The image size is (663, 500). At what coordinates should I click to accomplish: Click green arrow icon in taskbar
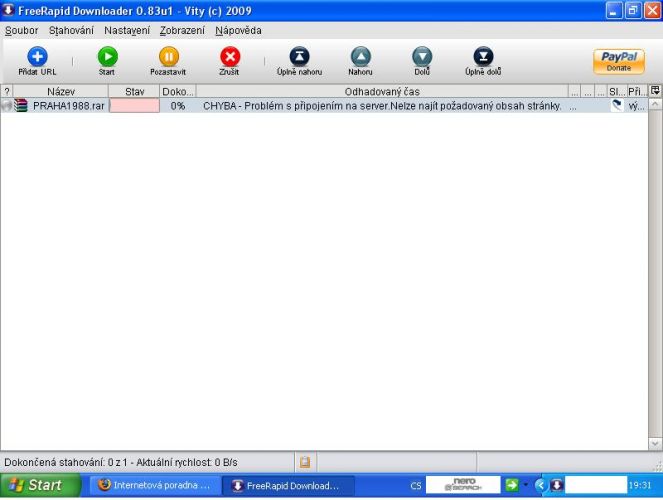pyautogui.click(x=512, y=485)
